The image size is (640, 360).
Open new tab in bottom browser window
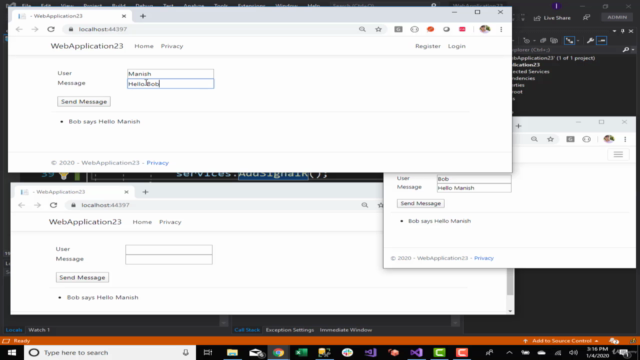point(145,192)
